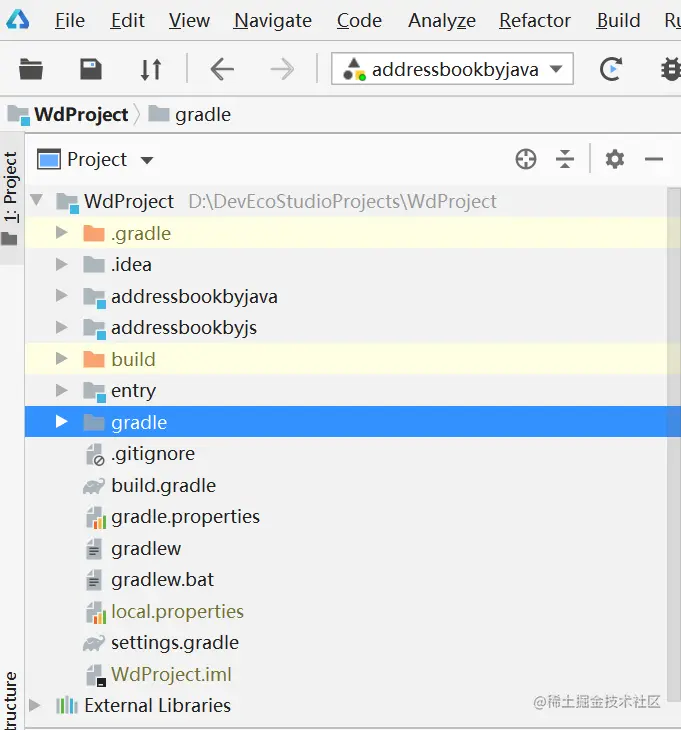Open the Navigate menu
This screenshot has height=730, width=681.
coord(273,20)
